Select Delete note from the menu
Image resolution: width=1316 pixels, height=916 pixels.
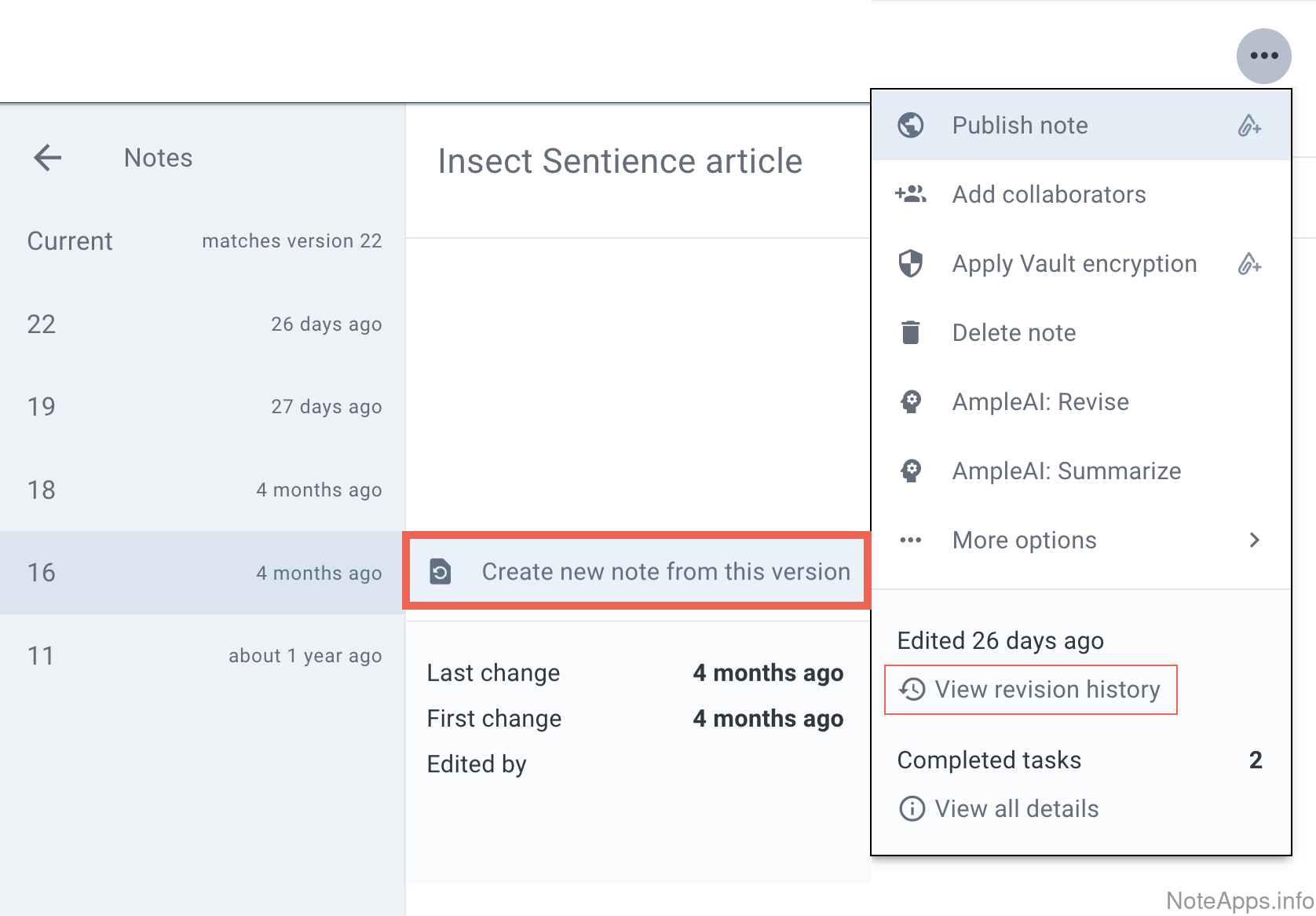point(1014,333)
